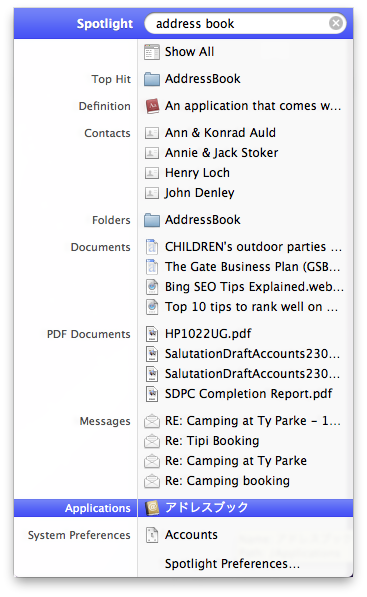The image size is (367, 597).
Task: Click contact card icon for Henry Loch
Action: 152,173
